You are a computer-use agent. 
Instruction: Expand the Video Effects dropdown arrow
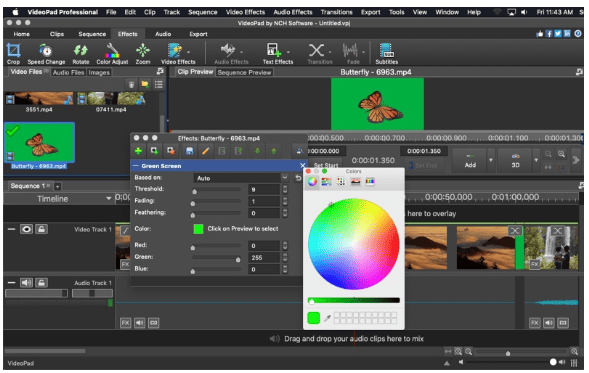(189, 52)
